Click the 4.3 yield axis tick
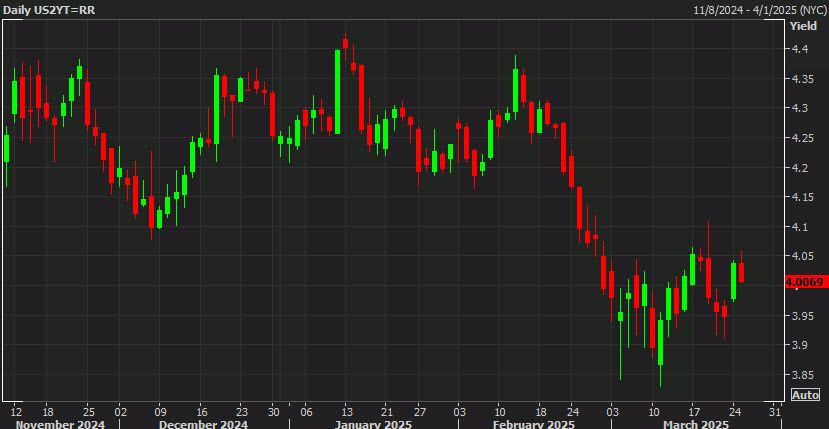Viewport: 829px width, 429px height. 800,108
